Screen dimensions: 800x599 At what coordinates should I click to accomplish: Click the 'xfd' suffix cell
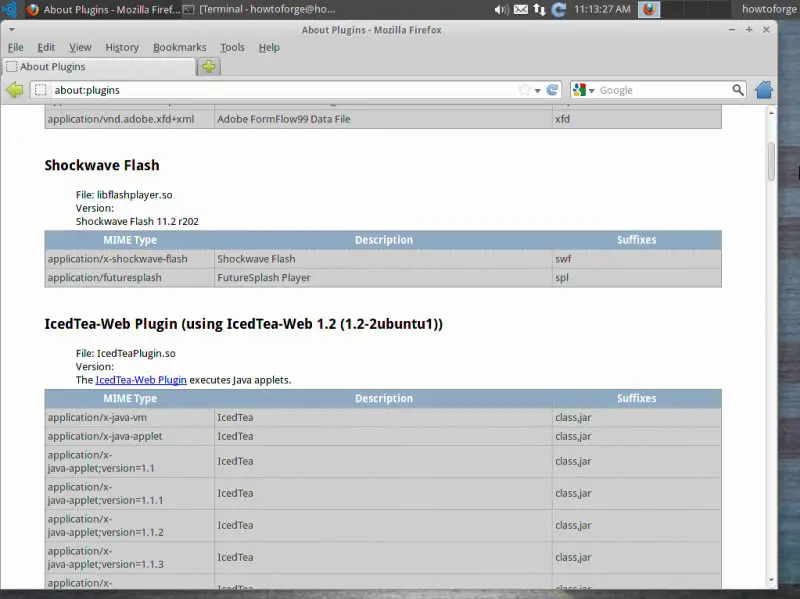tap(637, 119)
